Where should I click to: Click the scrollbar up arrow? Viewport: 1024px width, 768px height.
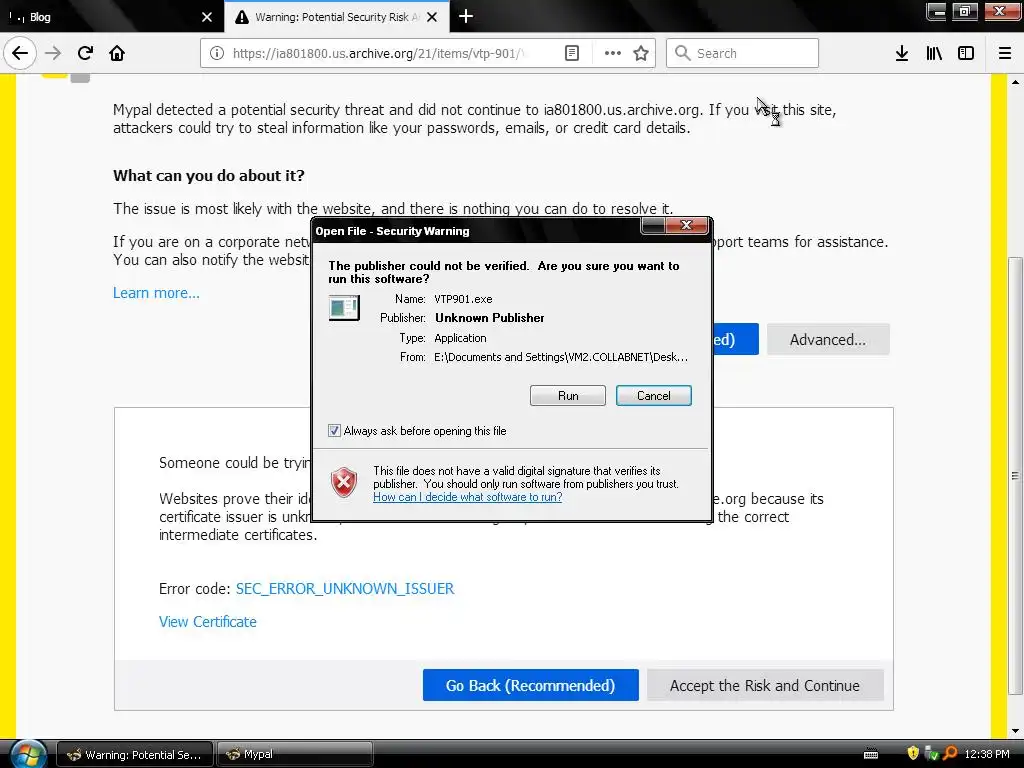(1015, 82)
